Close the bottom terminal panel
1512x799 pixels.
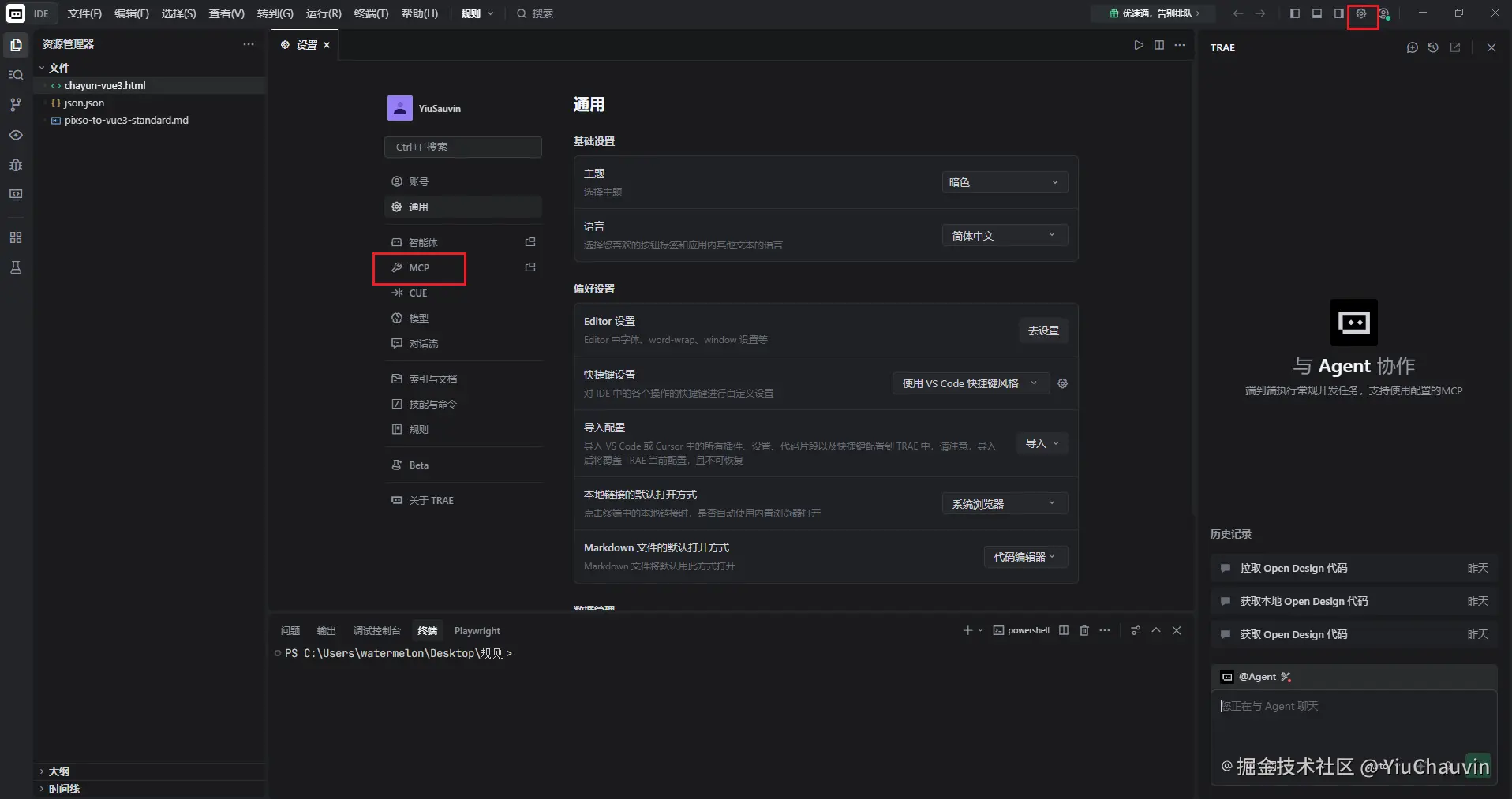coord(1177,630)
